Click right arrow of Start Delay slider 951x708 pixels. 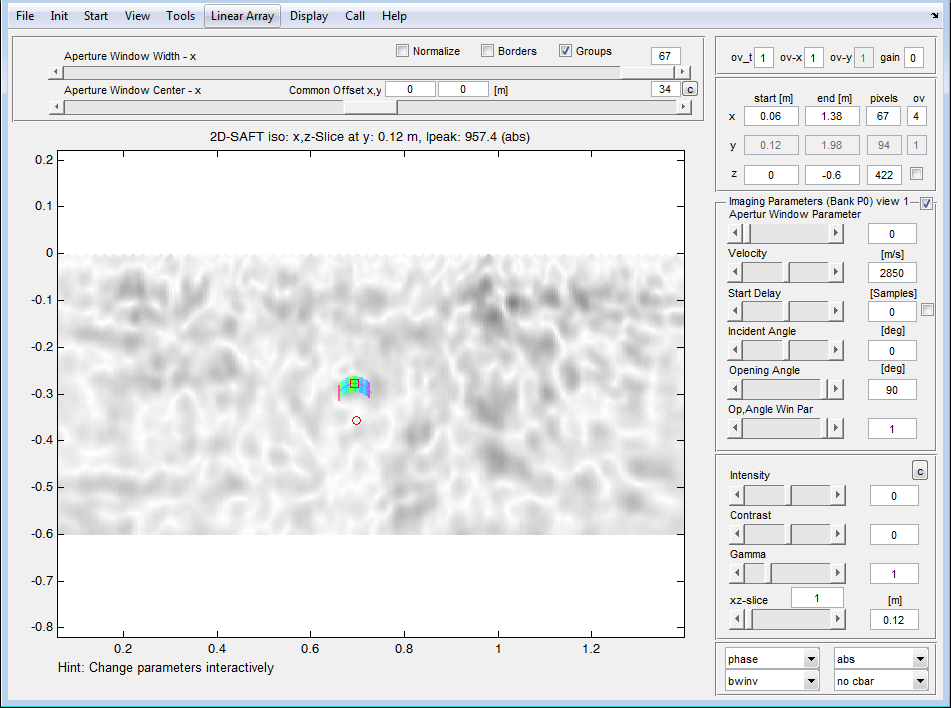[x=836, y=311]
